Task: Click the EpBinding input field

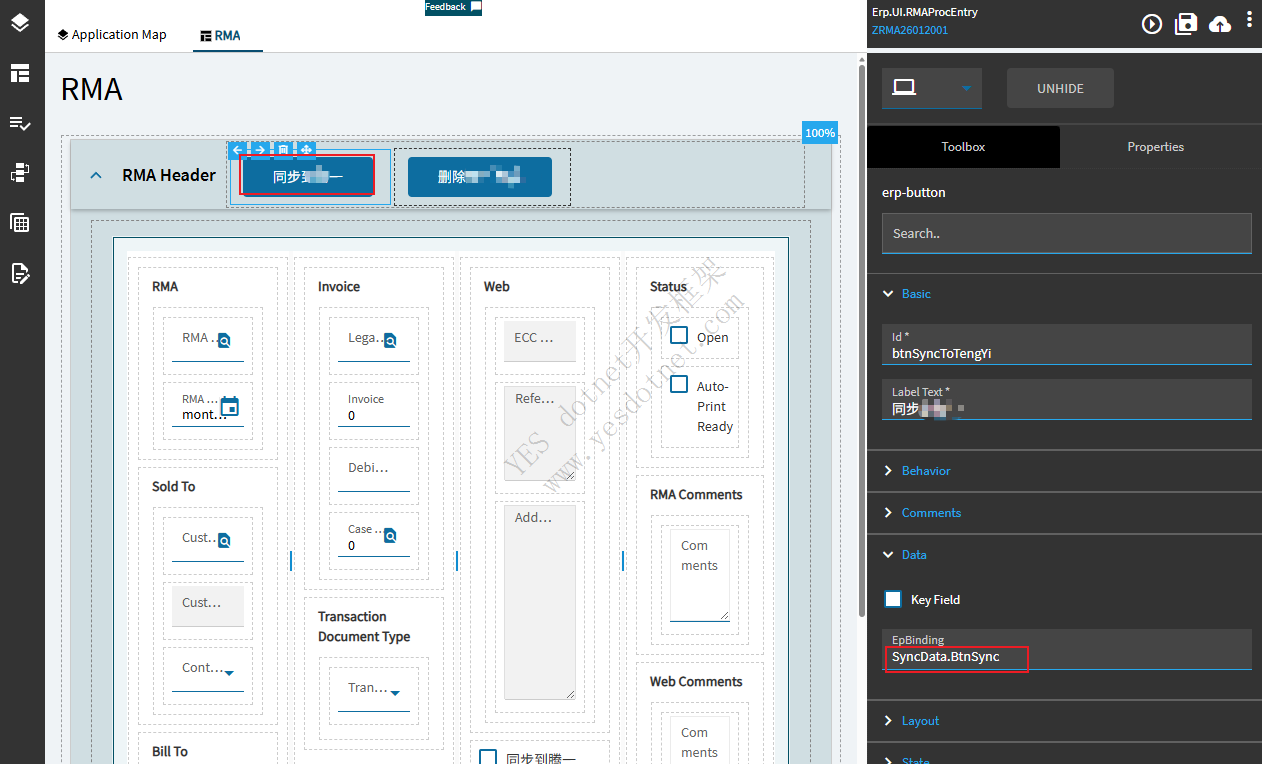Action: coord(1066,657)
